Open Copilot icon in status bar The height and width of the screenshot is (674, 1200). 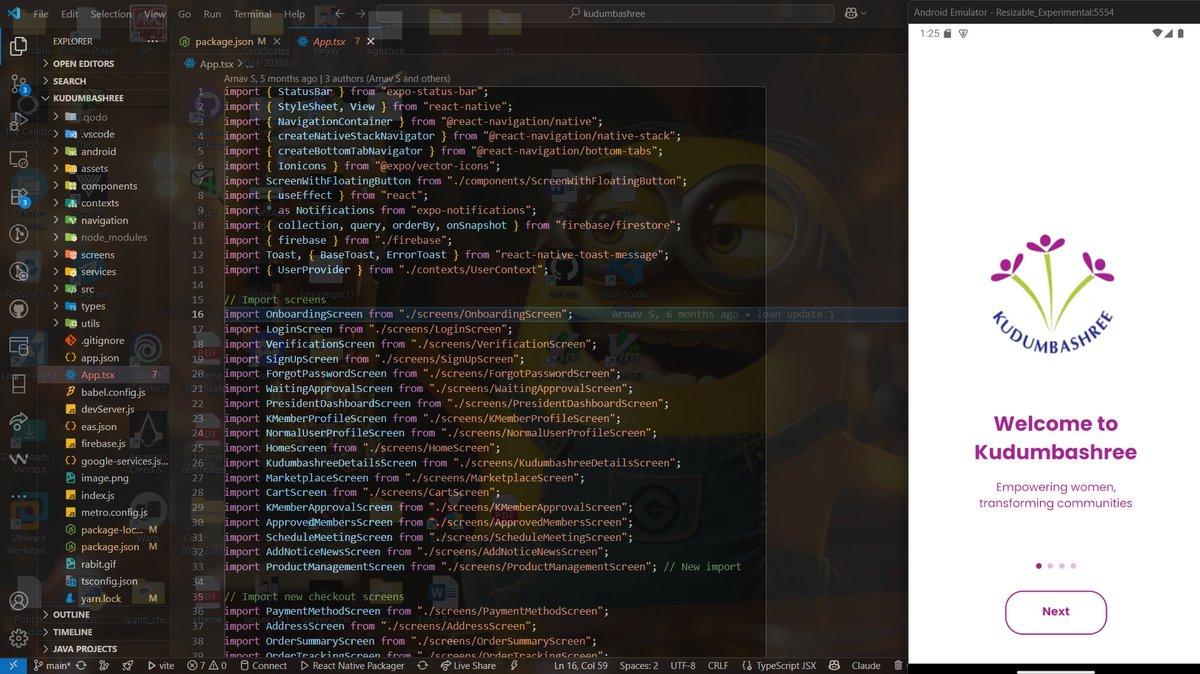coord(834,665)
